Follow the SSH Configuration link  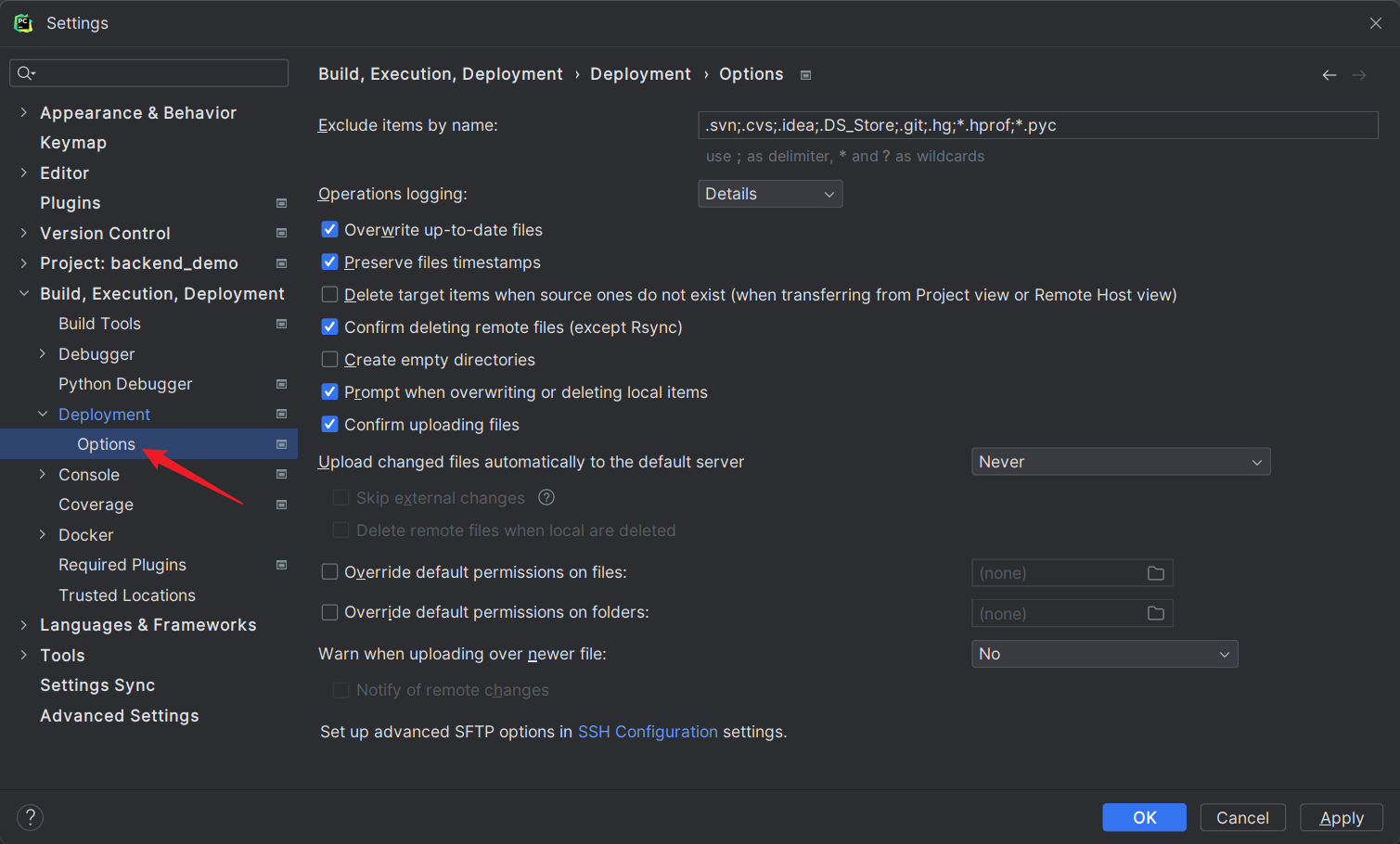point(648,732)
